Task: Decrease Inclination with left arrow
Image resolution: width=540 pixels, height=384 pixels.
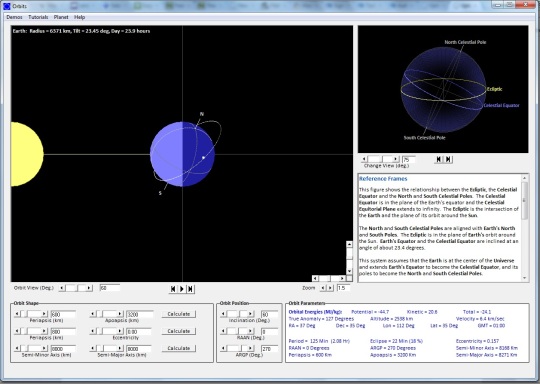Action: click(223, 314)
